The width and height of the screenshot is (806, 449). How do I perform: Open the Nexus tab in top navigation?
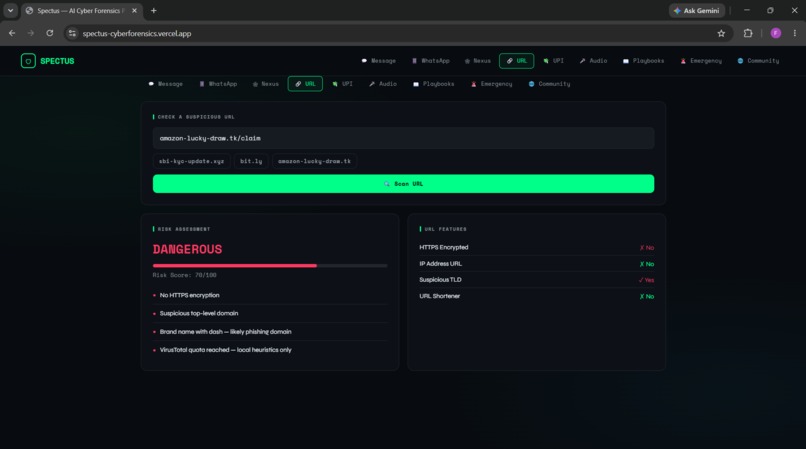coord(478,61)
